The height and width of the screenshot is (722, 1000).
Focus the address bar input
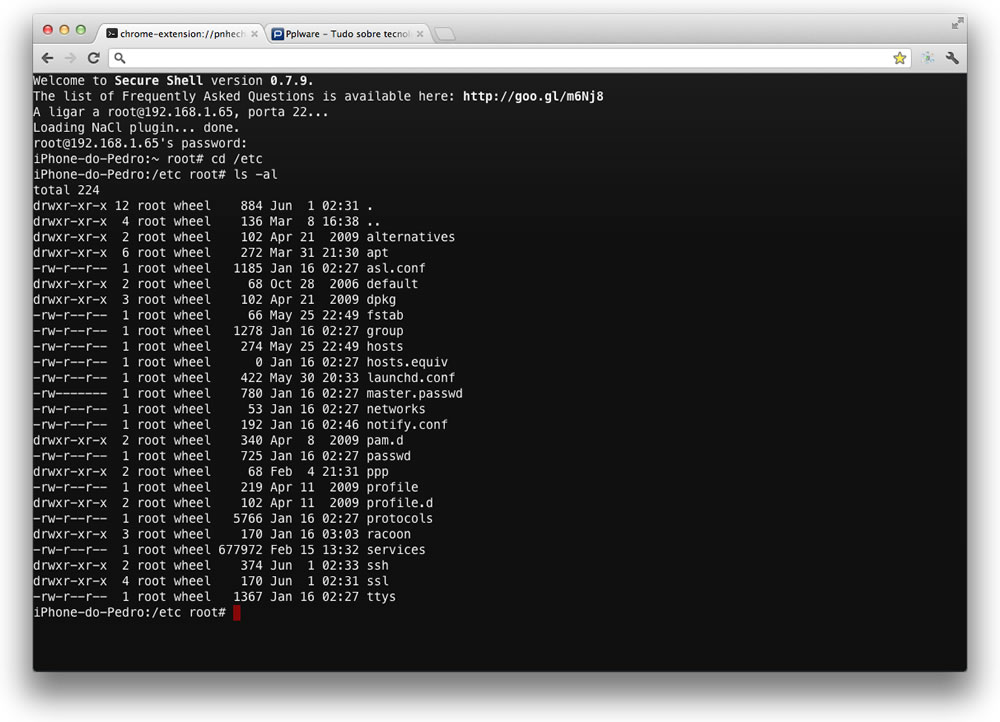click(500, 58)
